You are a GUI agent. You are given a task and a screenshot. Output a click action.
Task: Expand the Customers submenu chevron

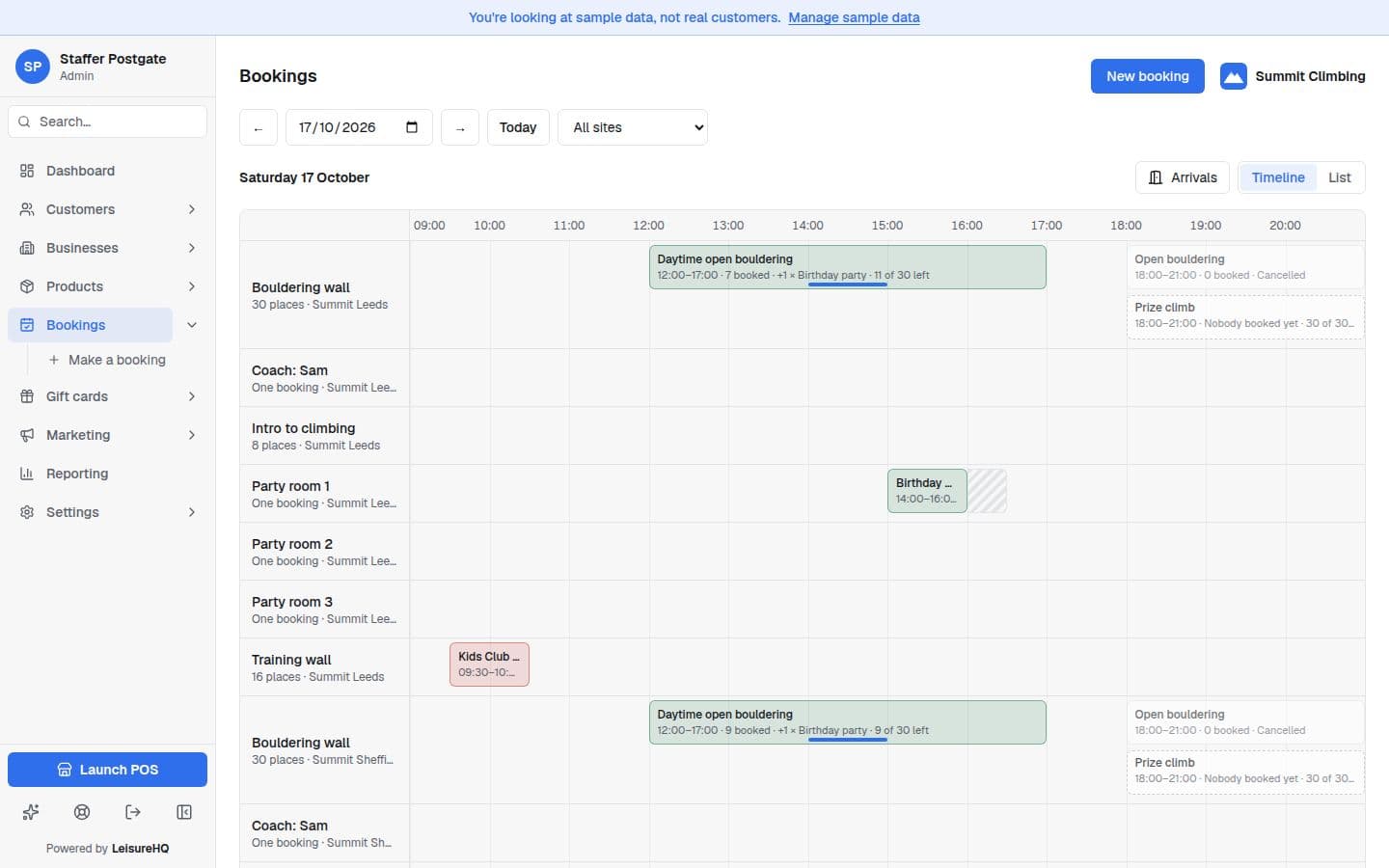[192, 209]
